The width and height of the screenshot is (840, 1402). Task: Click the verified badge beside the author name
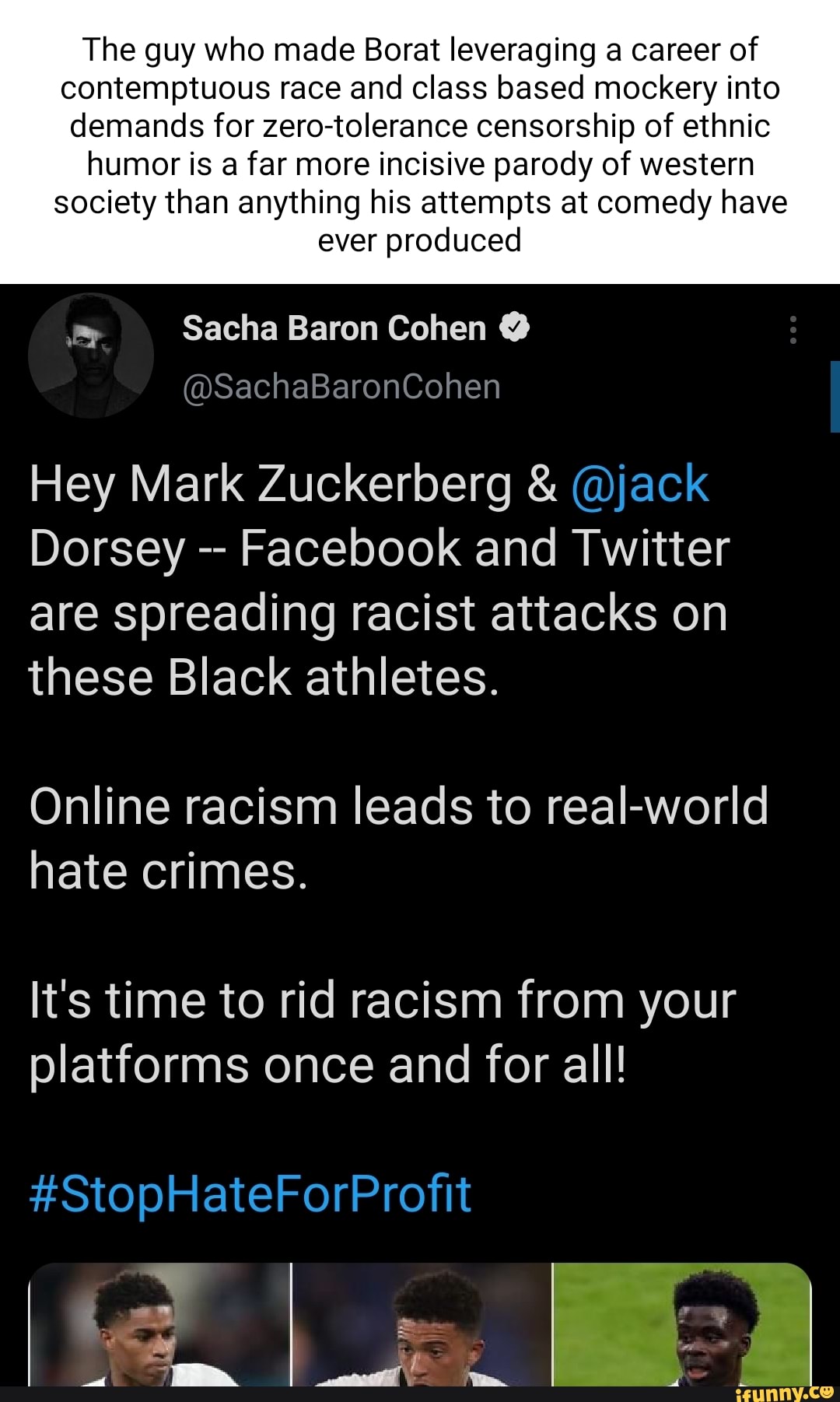point(514,328)
